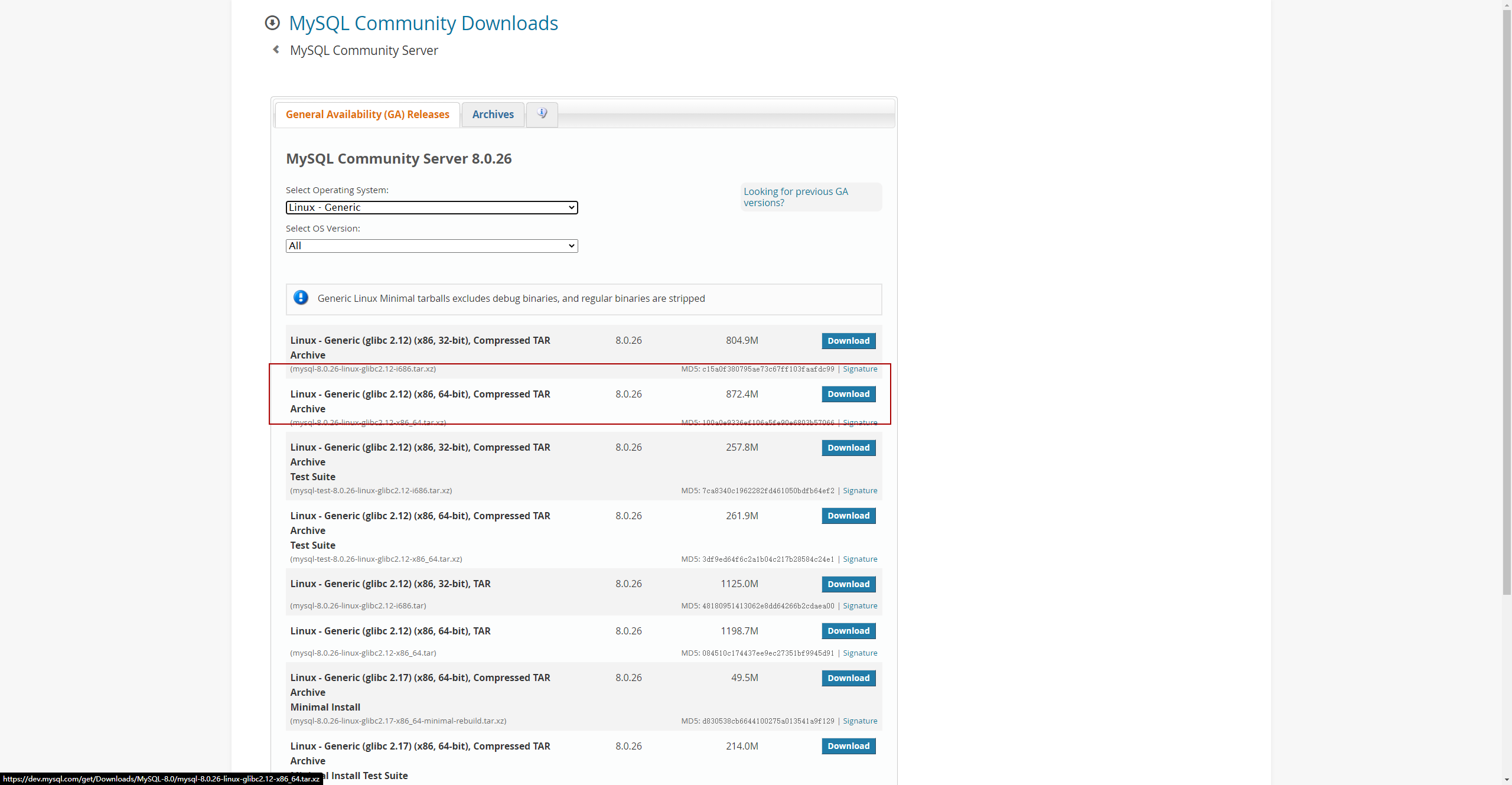
Task: Open Looking for previous GA versions link
Action: (x=796, y=197)
